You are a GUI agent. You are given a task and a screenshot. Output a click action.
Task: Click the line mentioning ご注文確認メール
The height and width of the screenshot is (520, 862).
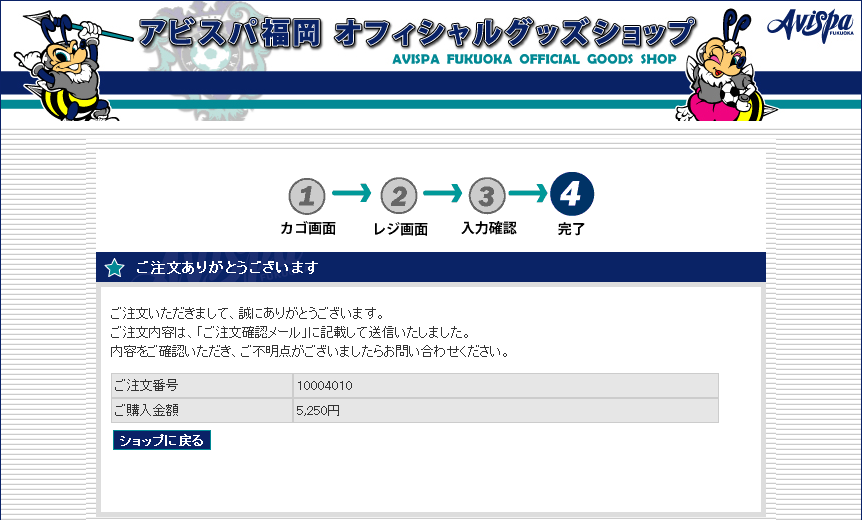(x=290, y=332)
